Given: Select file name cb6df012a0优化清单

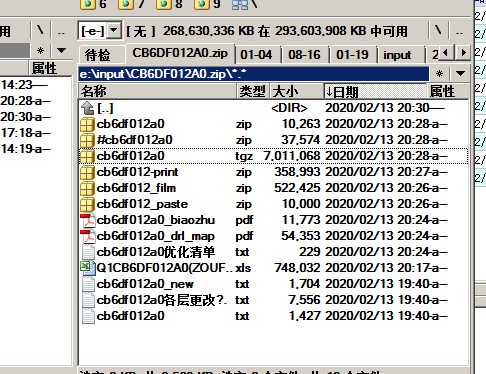Looking at the screenshot, I should (x=156, y=252).
